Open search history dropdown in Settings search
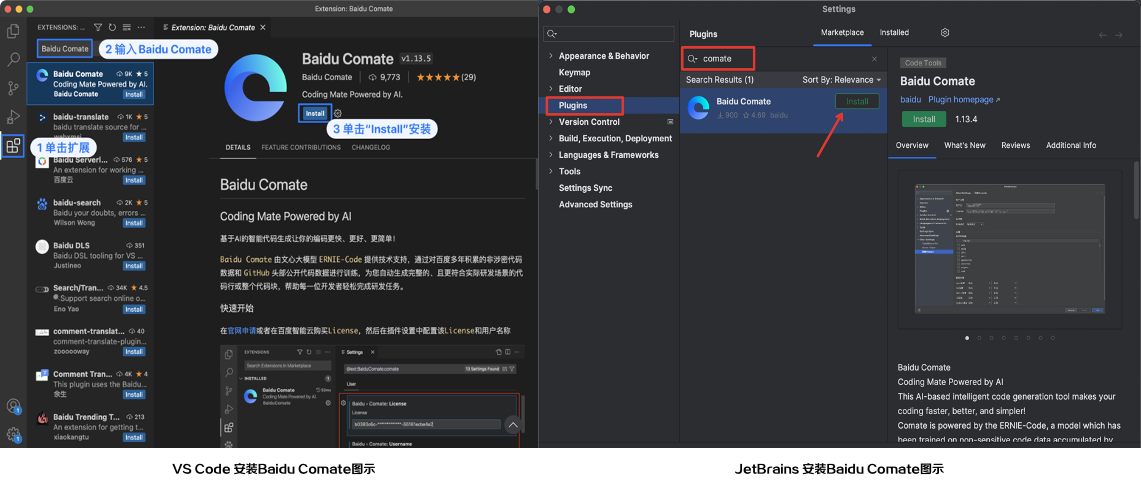Viewport: 1141px width, 494px height. click(552, 34)
